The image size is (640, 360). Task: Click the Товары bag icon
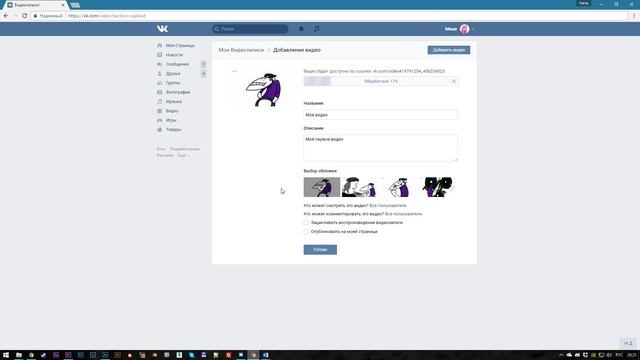coord(160,129)
